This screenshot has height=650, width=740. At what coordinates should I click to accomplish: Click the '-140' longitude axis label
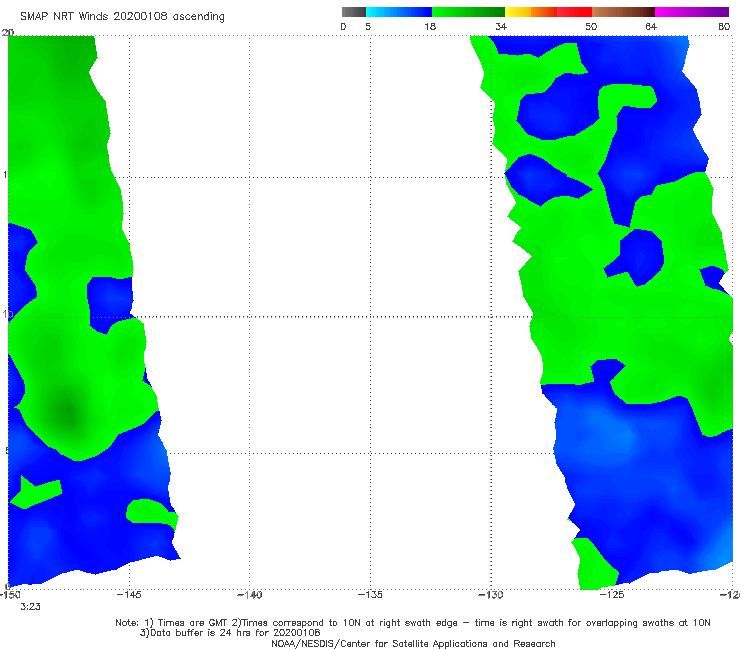pos(249,595)
